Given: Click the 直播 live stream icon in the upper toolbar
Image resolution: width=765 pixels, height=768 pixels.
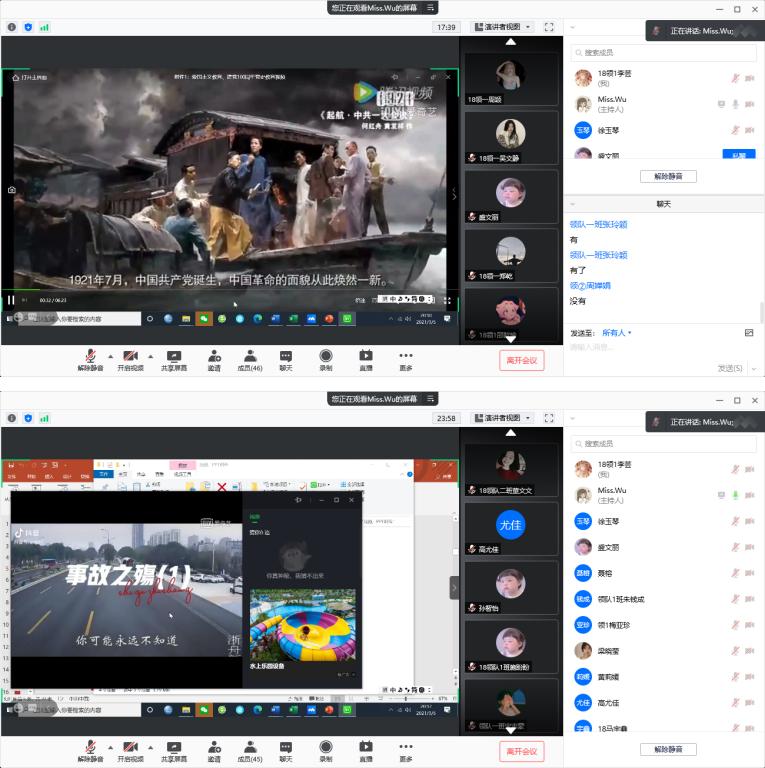Looking at the screenshot, I should coord(366,359).
